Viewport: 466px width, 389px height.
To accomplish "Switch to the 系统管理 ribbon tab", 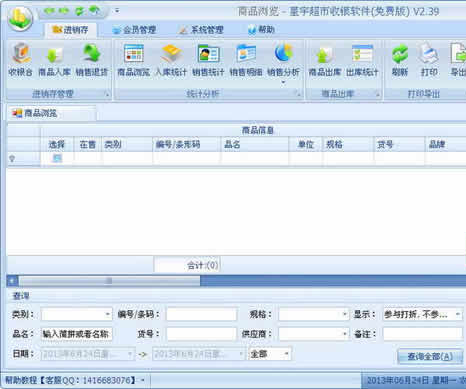I will (202, 30).
